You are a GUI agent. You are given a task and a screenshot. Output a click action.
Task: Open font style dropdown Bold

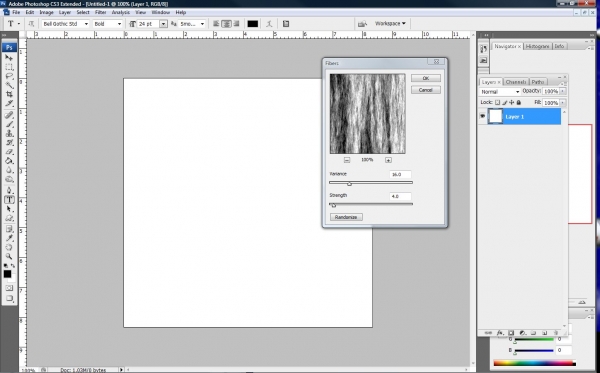tap(119, 24)
